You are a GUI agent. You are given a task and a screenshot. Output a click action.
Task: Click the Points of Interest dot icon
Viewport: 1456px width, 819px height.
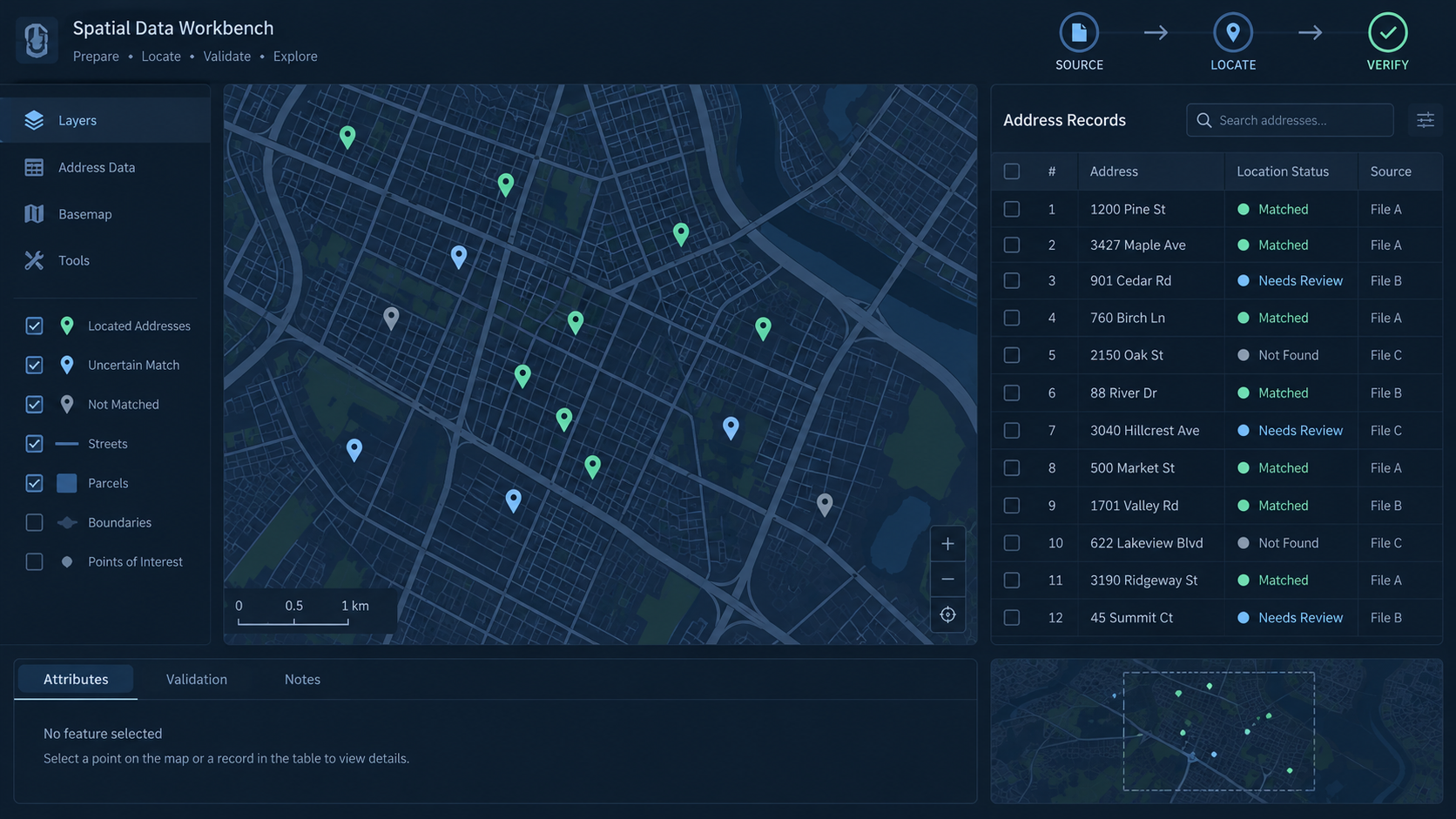pos(67,561)
